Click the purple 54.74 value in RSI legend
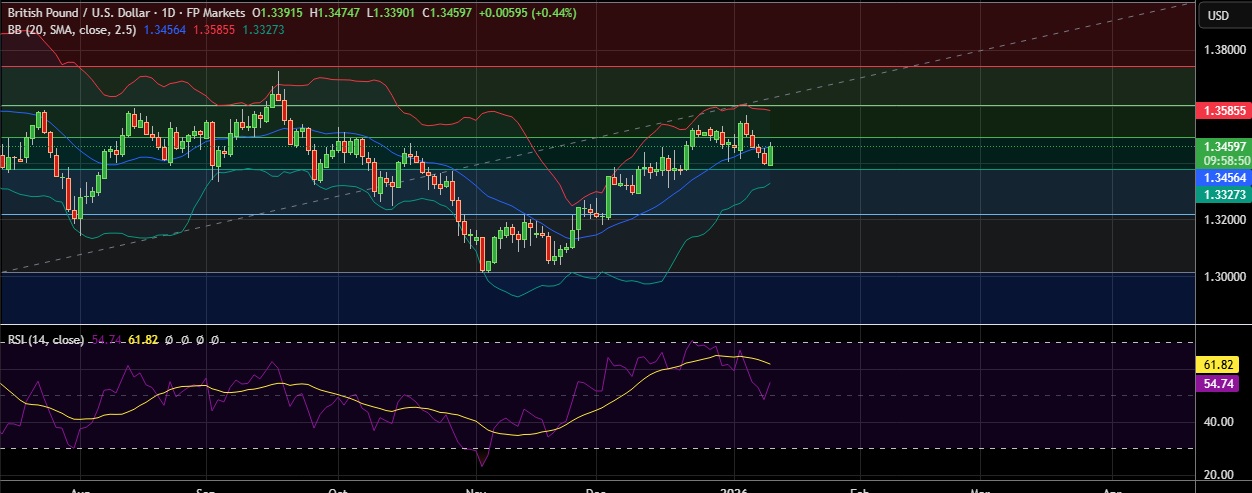1252x493 pixels. 108,340
